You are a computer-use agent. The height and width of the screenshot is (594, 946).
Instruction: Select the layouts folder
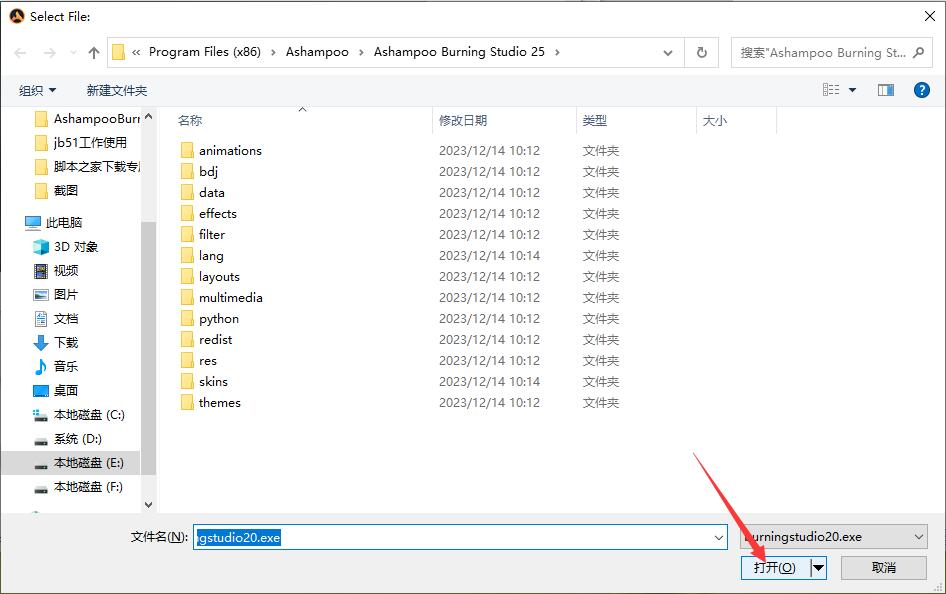pos(210,277)
